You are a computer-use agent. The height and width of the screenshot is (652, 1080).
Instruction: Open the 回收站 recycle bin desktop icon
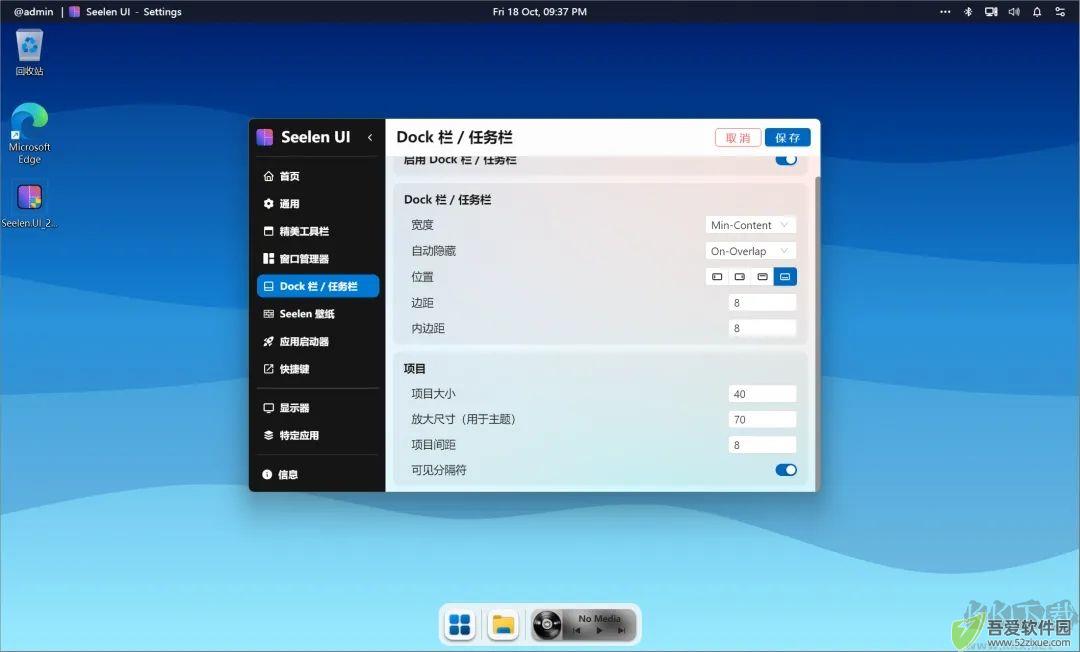coord(30,52)
